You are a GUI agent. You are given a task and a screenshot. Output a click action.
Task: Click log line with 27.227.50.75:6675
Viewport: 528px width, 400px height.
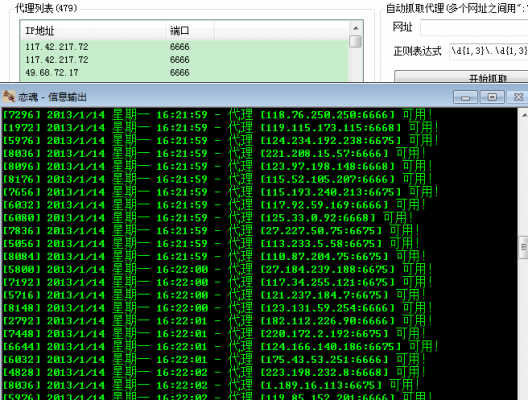point(211,231)
